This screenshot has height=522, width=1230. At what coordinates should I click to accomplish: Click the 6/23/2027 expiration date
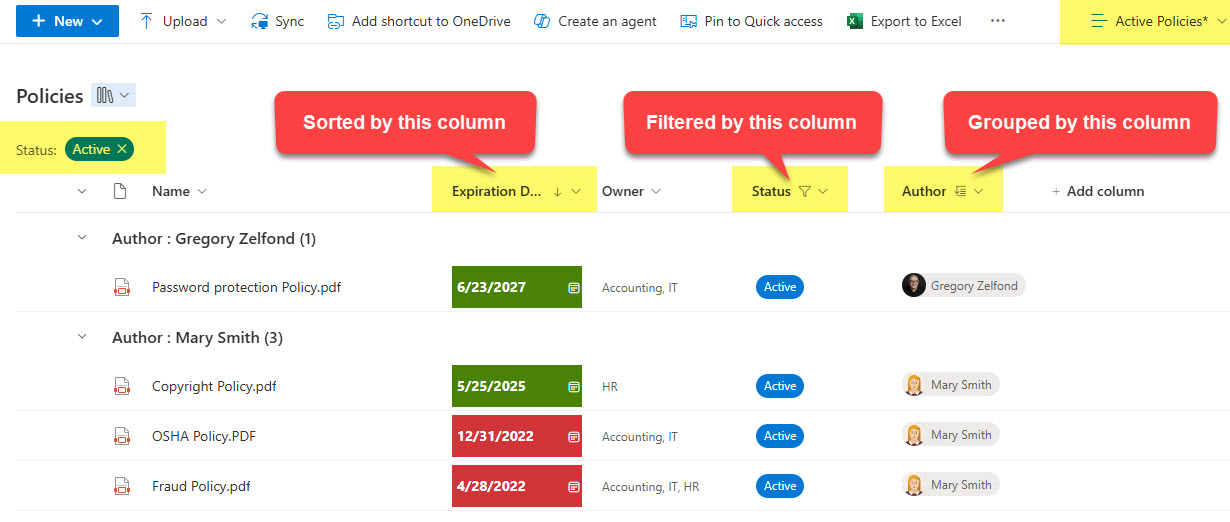point(491,287)
